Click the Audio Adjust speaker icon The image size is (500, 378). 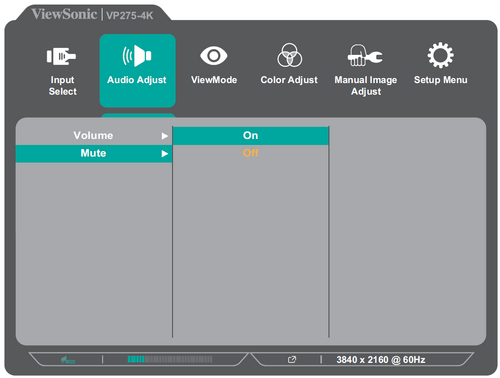point(137,56)
